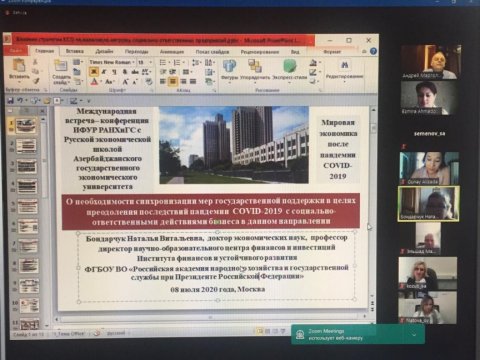Screen dimensions: 480x360
Task: Click the Clear Formatting eraser icon
Action: (x=149, y=82)
